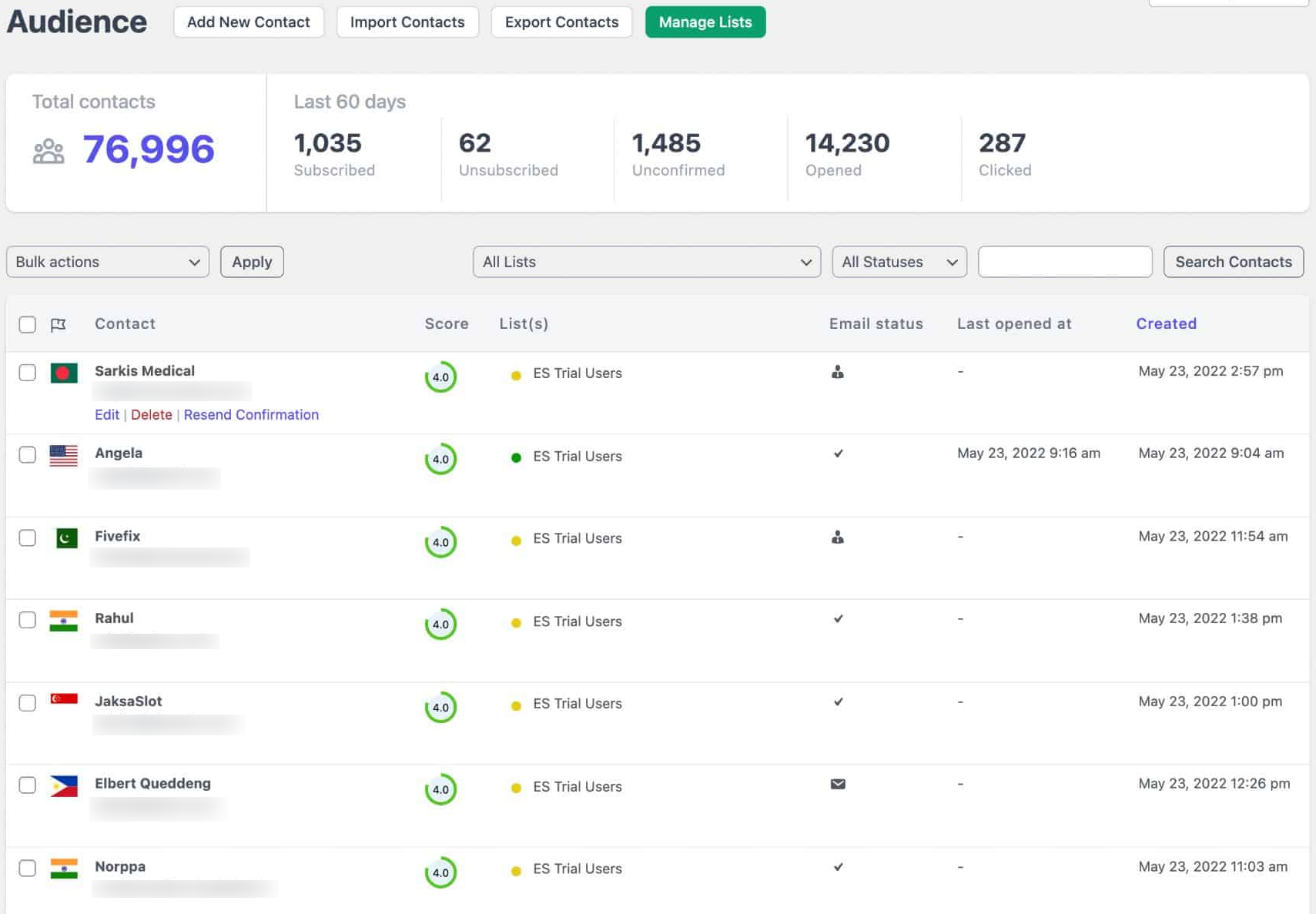
Task: Click Resend Confirmation for Sarkis Medical
Action: pyautogui.click(x=251, y=414)
